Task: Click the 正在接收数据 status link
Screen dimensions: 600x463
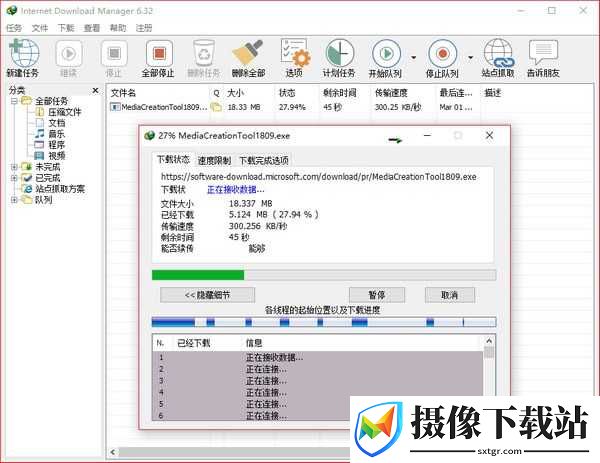Action: tap(236, 190)
